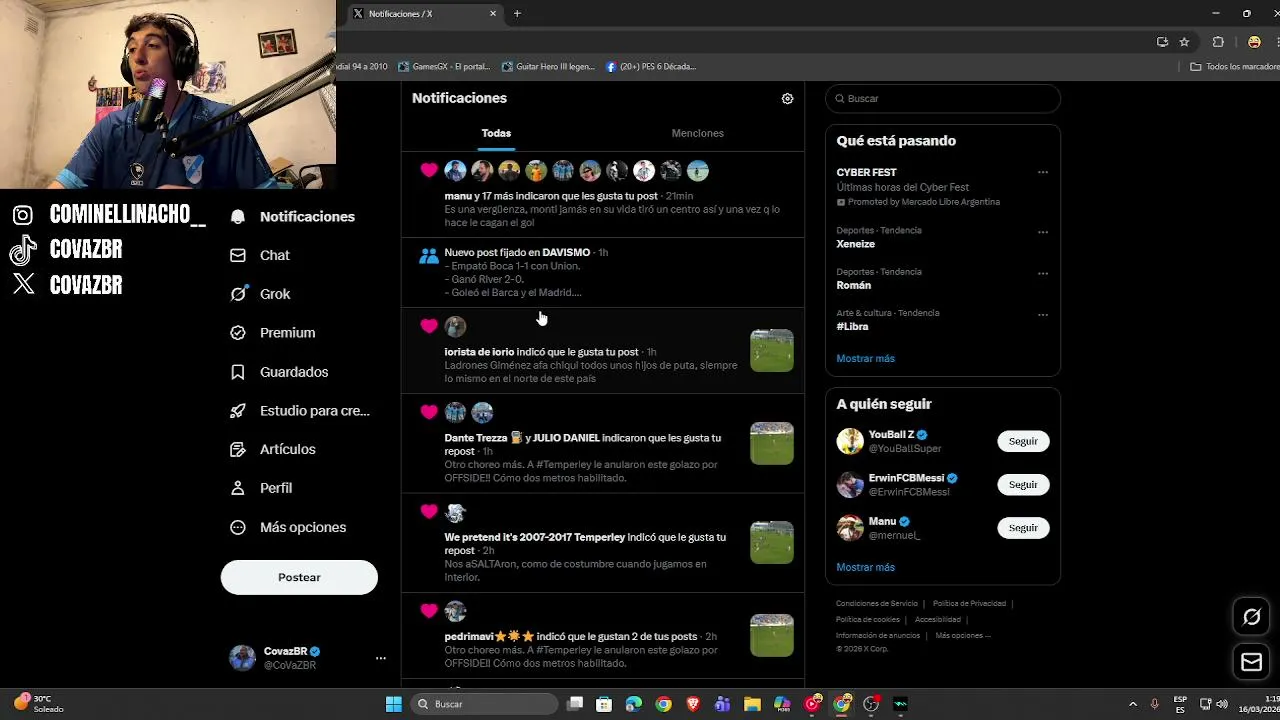Open floating messages envelope button

1252,662
